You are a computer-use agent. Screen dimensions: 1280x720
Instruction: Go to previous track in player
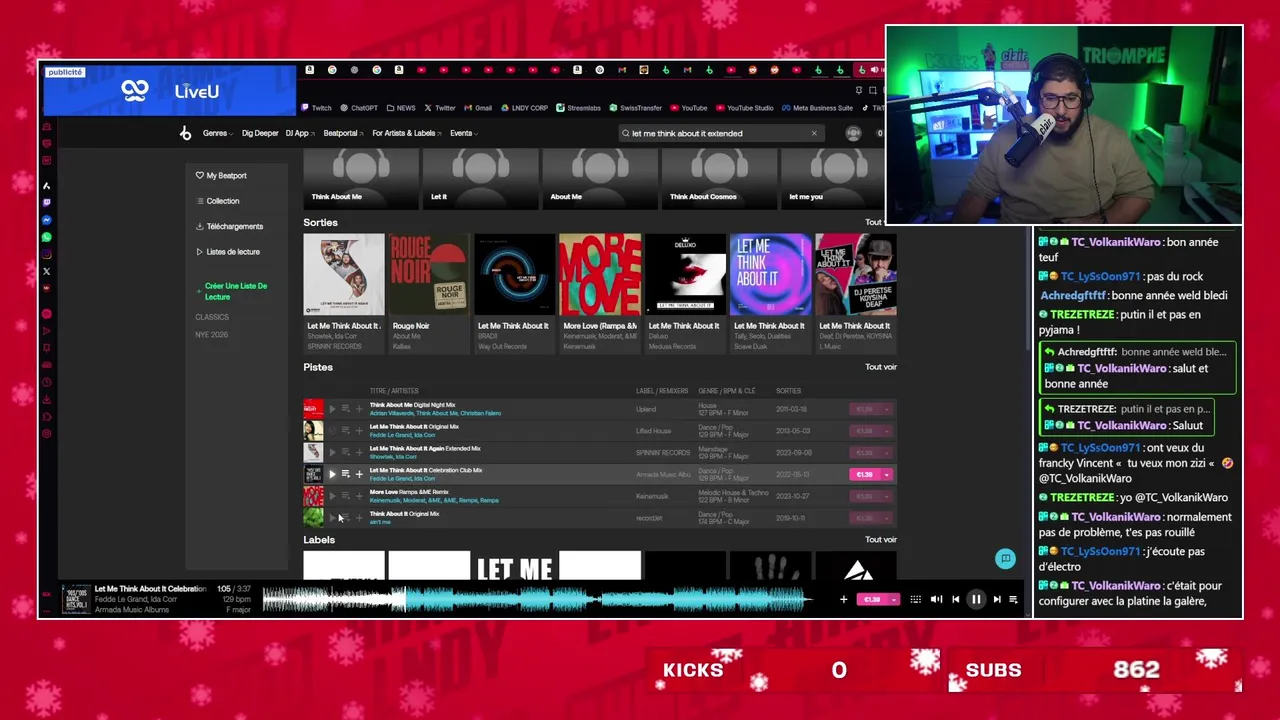pos(956,599)
